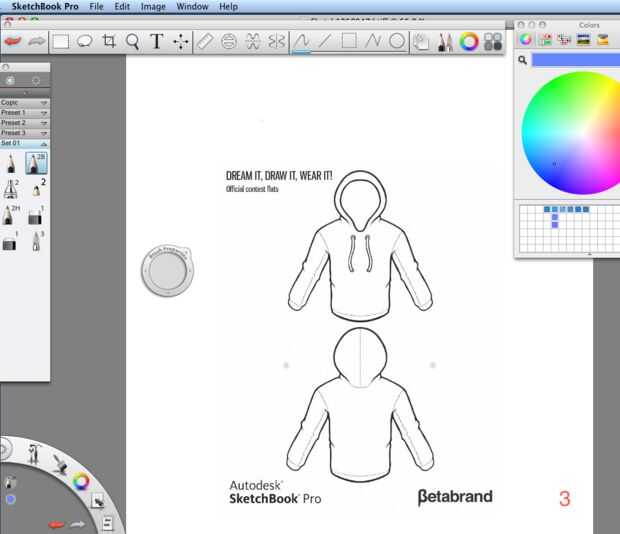The height and width of the screenshot is (534, 620).
Task: Select the straight Line tool
Action: 325,41
